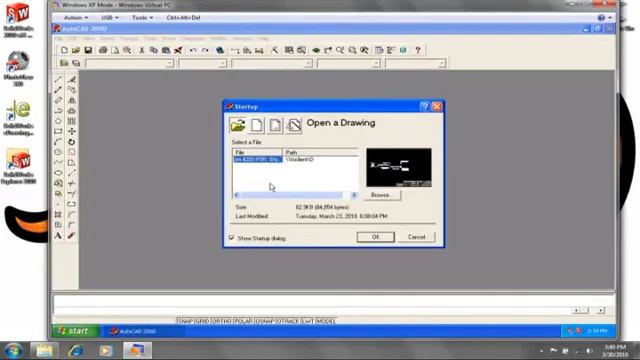
Task: Open the Tools menu of Virtual PC
Action: (142, 18)
